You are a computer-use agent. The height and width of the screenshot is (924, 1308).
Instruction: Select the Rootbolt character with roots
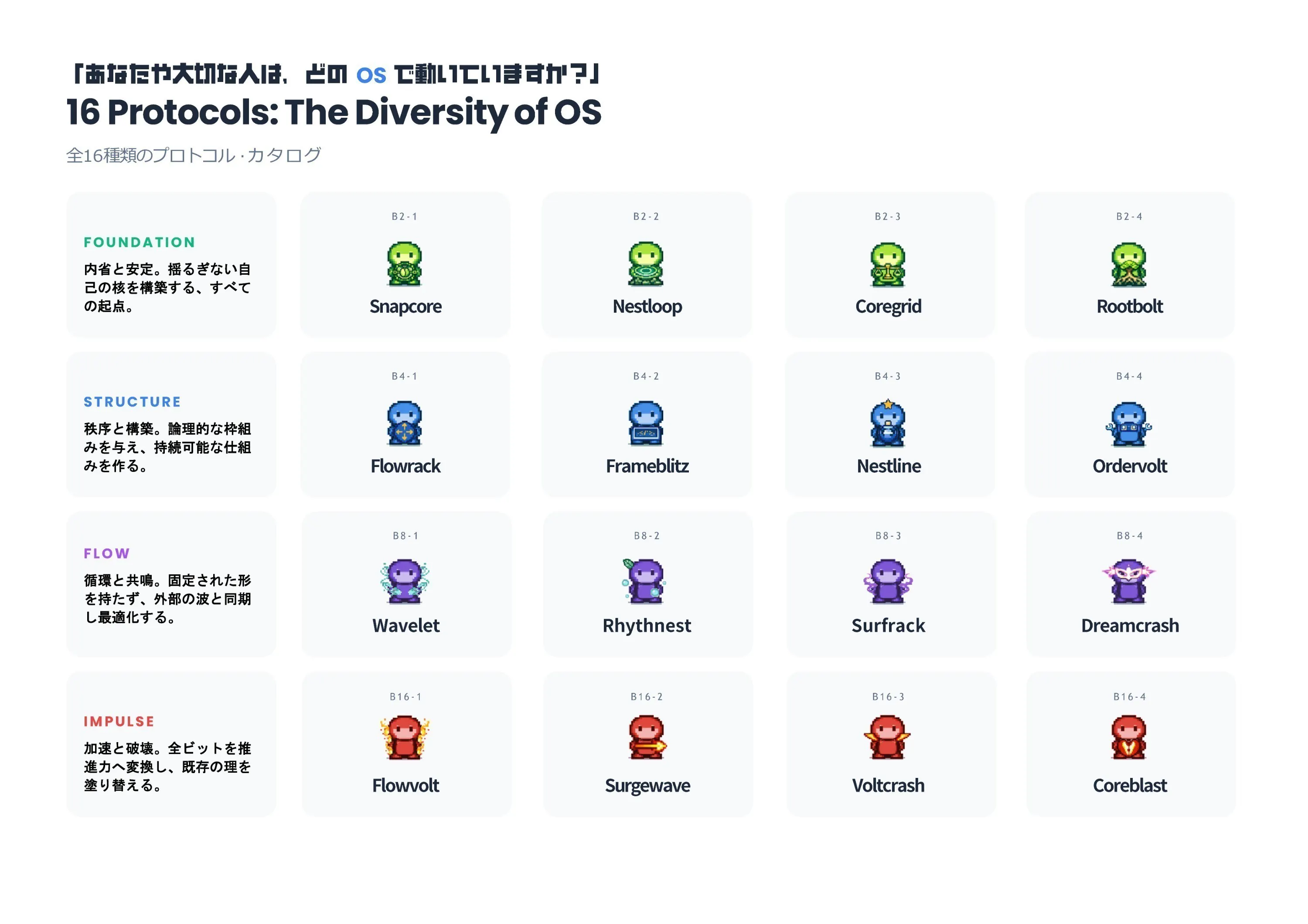1128,265
